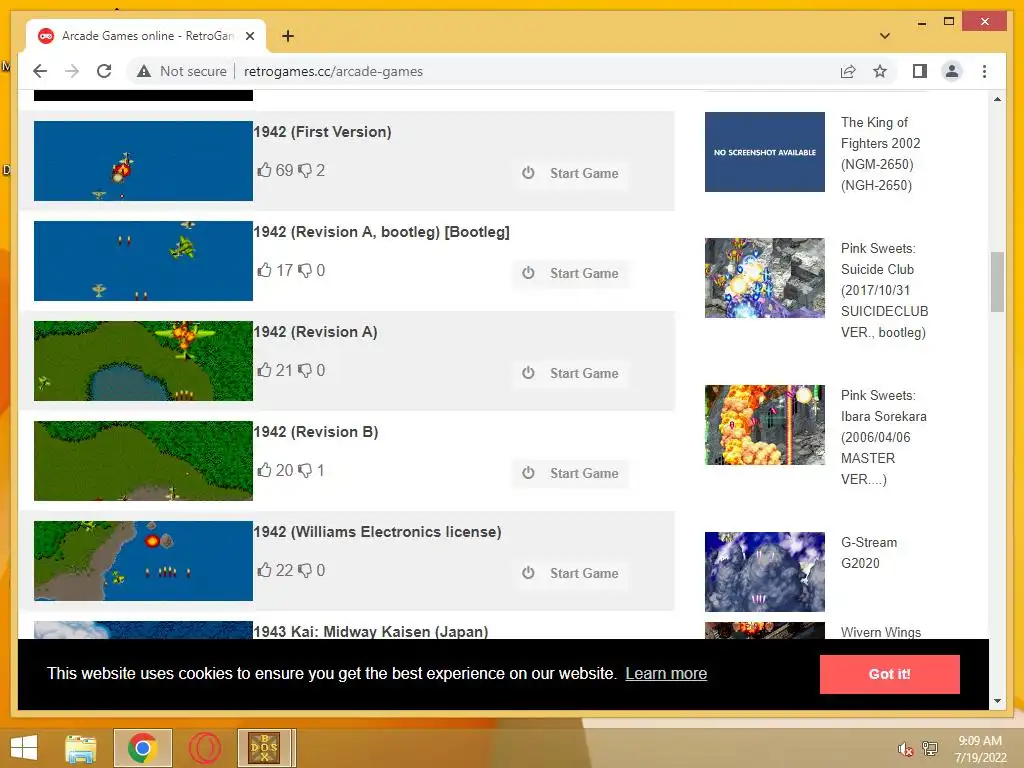Click the browser forward arrow
This screenshot has height=768, width=1024.
[72, 71]
